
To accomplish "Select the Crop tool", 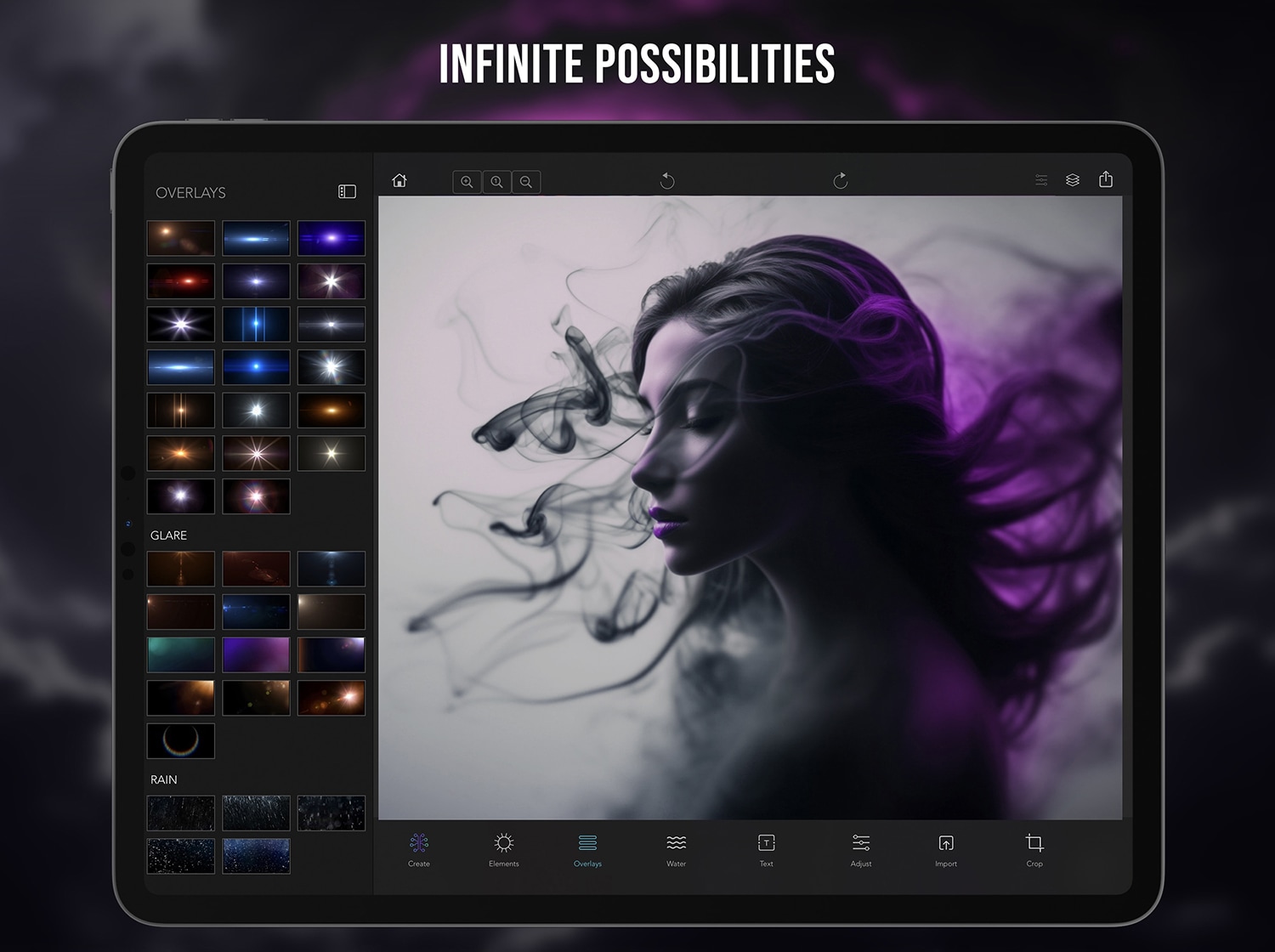I will [x=1034, y=849].
